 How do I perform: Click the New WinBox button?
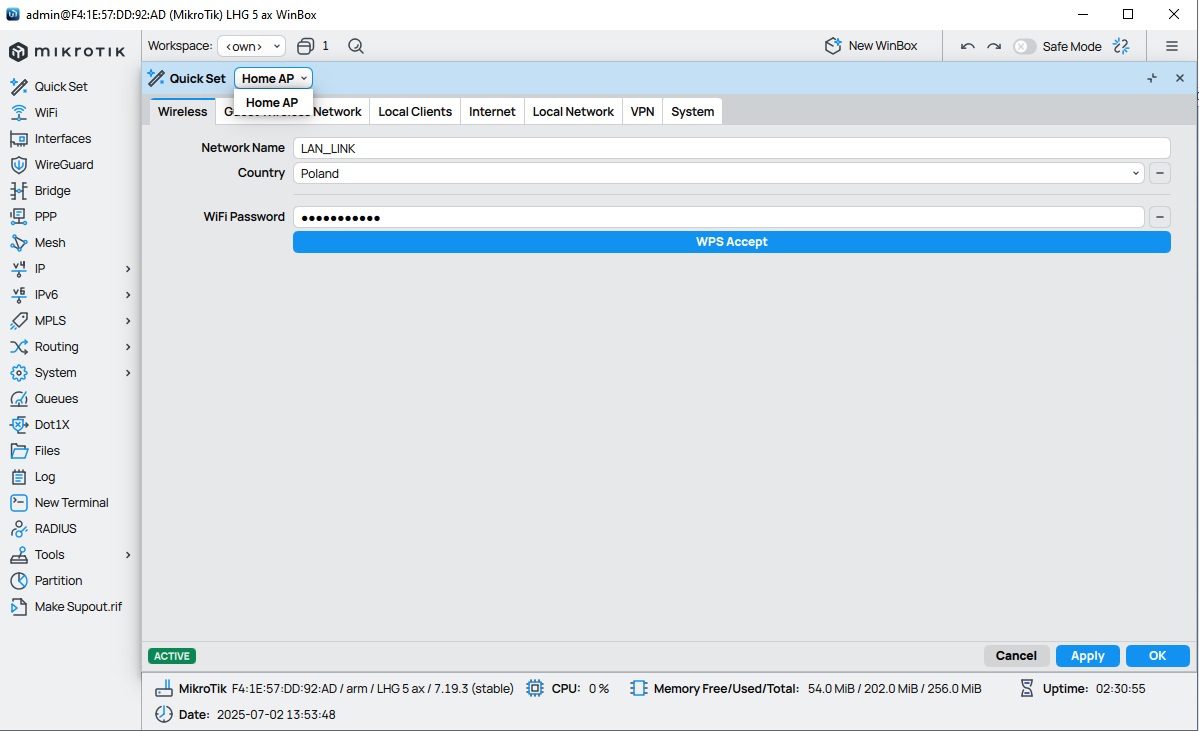click(x=871, y=46)
